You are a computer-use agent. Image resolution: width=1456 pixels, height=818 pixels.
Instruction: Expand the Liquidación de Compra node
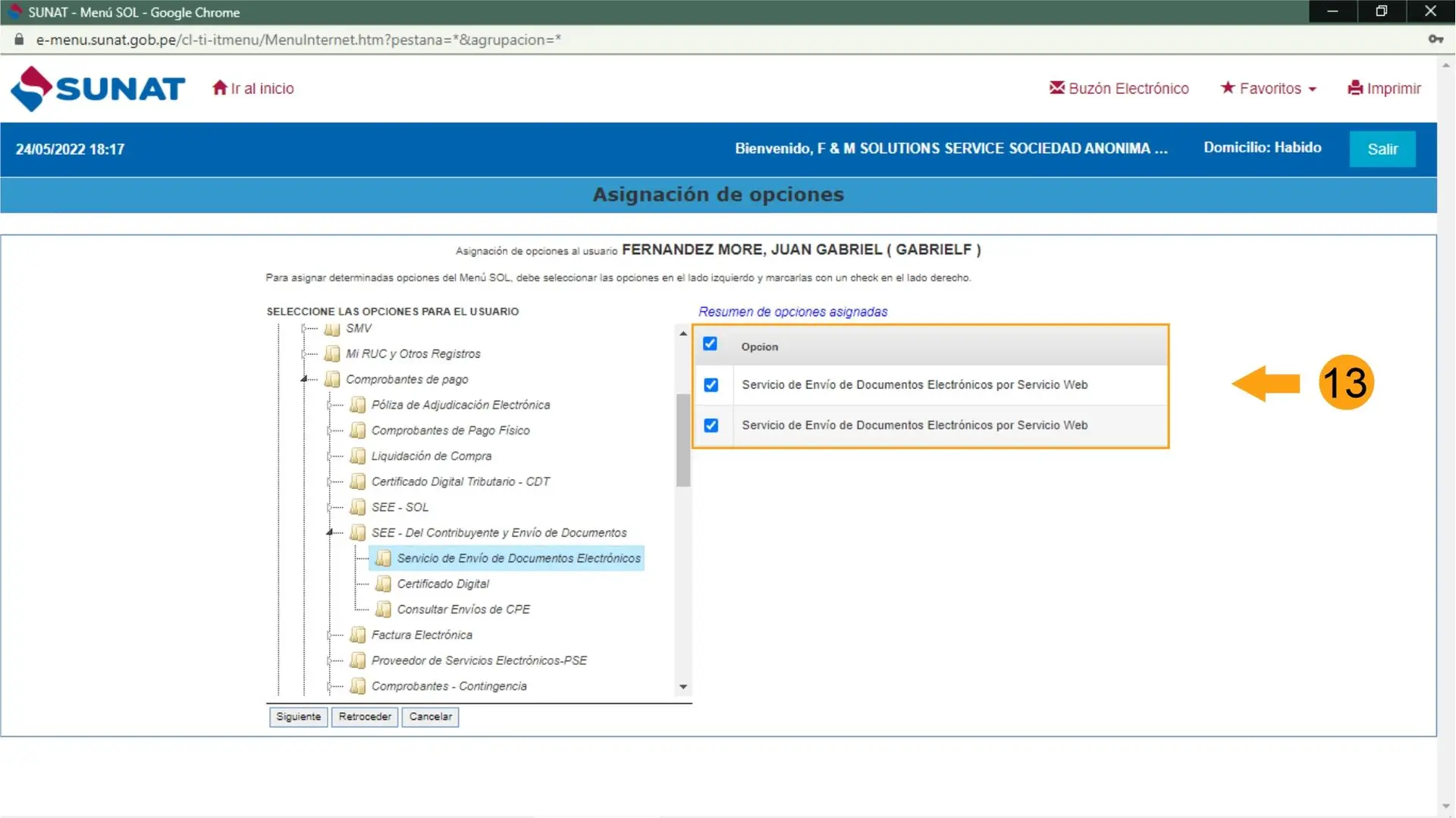click(330, 456)
